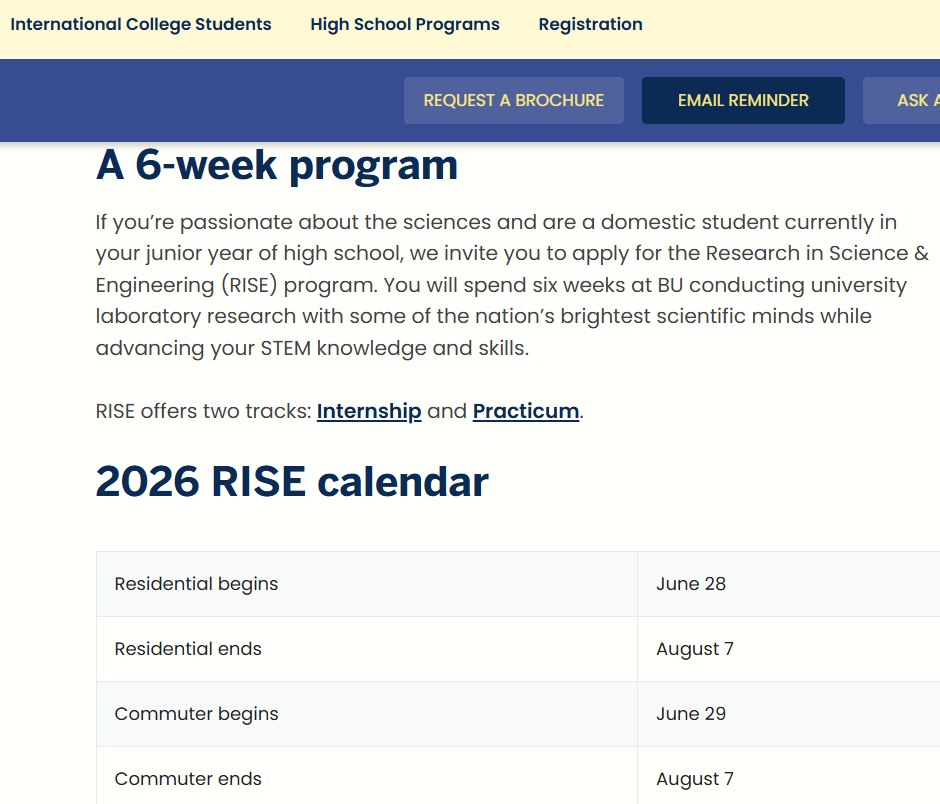Open International College Students menu item
Screen dimensions: 940x804
coord(141,24)
